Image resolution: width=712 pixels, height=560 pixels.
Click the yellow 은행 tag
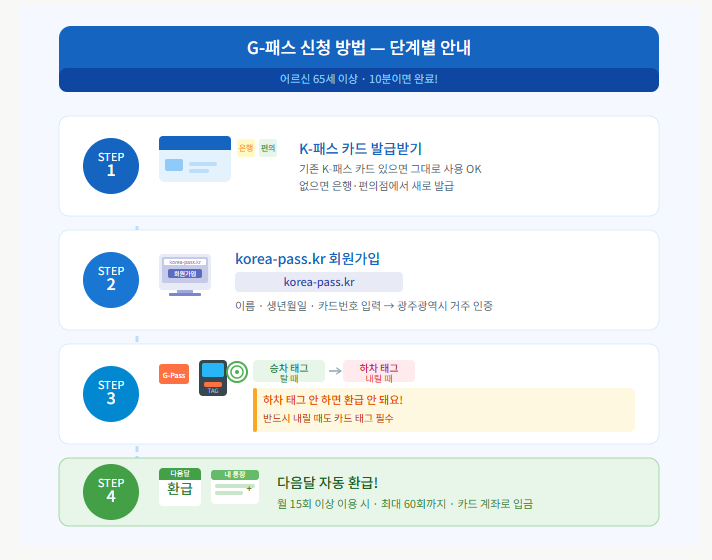(246, 148)
